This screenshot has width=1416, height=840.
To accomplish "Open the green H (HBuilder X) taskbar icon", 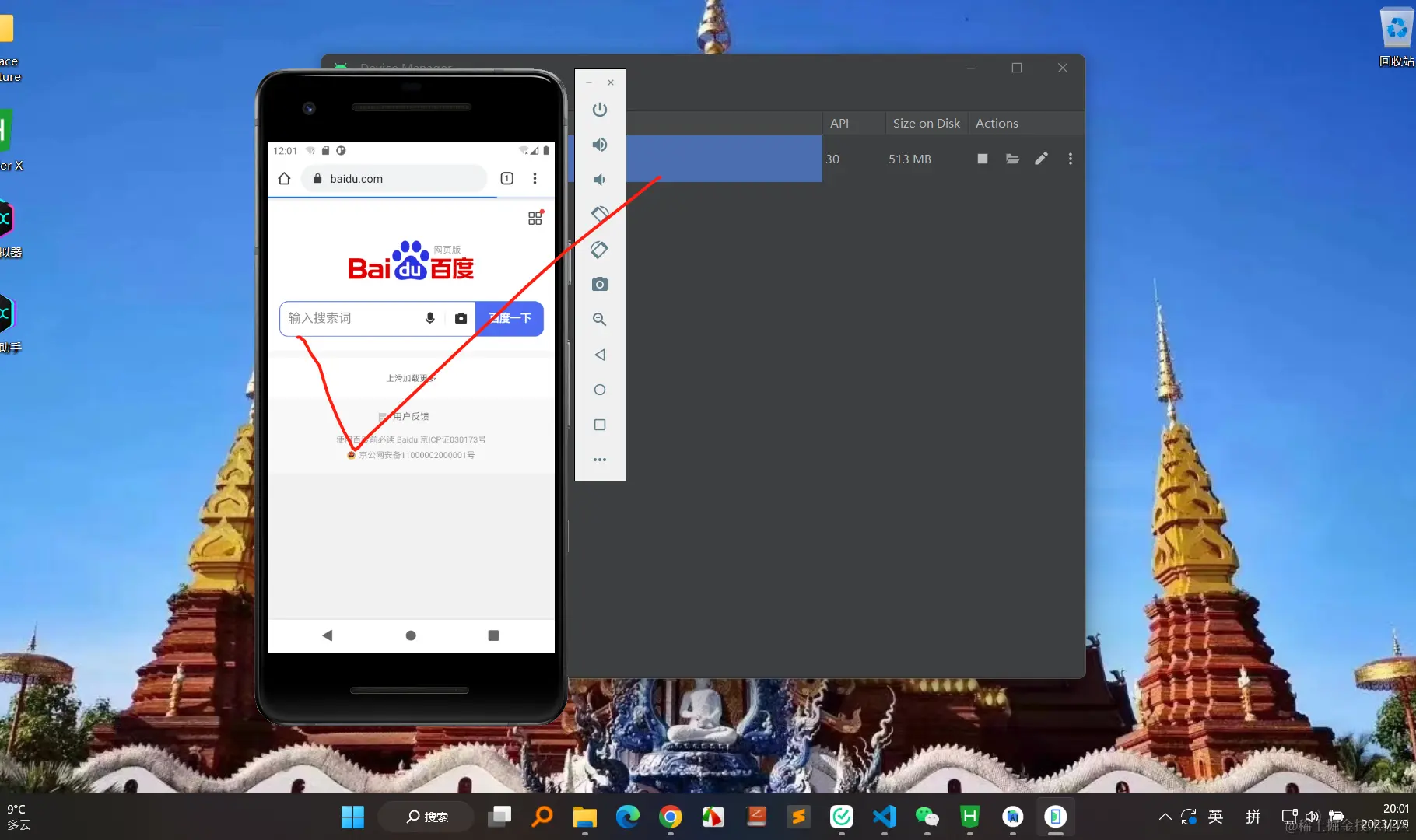I will coord(970,817).
